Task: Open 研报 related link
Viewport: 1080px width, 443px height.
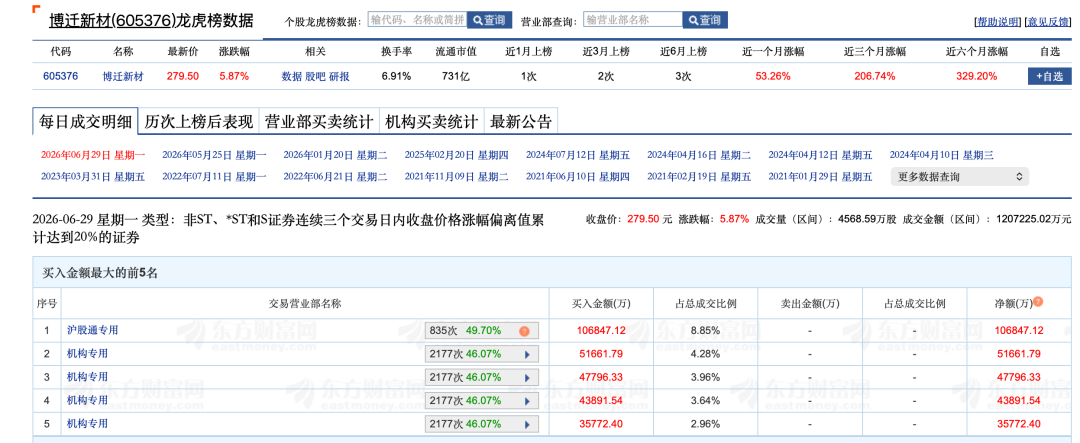Action: (340, 76)
